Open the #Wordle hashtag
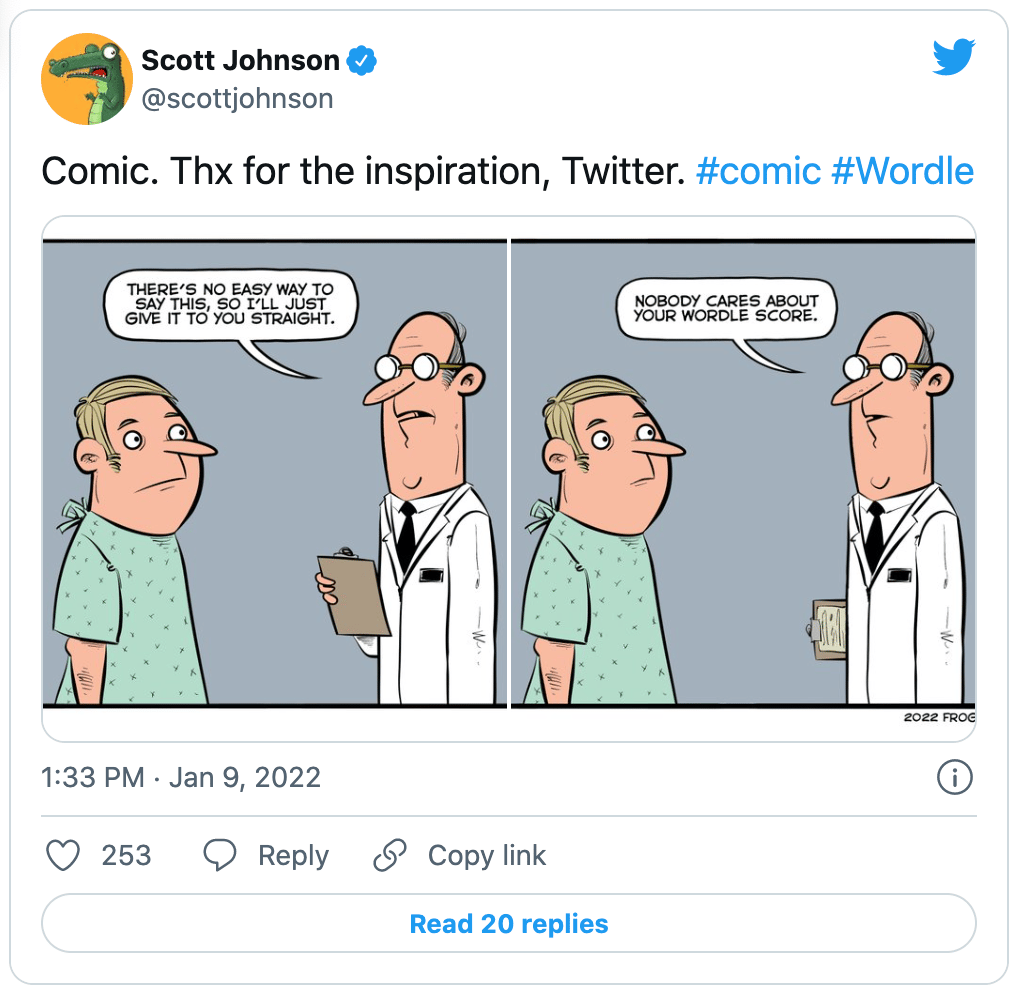This screenshot has height=998, width=1018. point(902,171)
